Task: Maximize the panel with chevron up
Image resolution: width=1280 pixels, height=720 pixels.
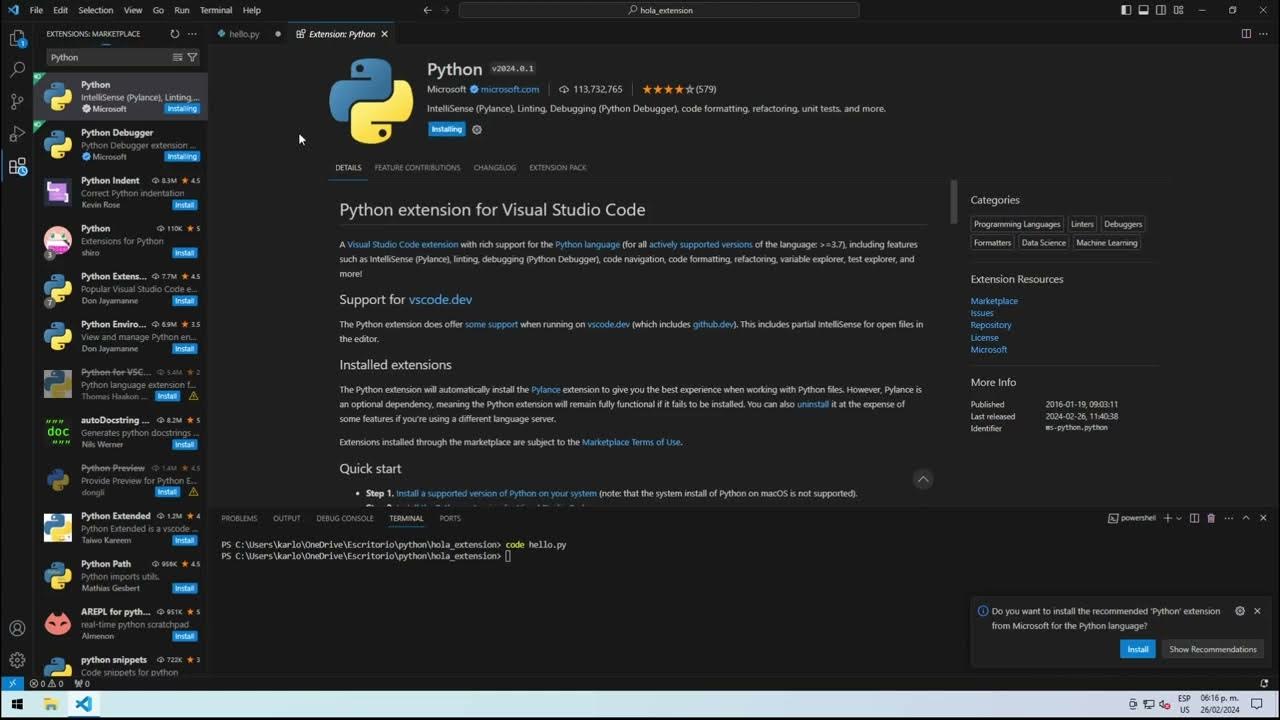Action: pos(1246,518)
